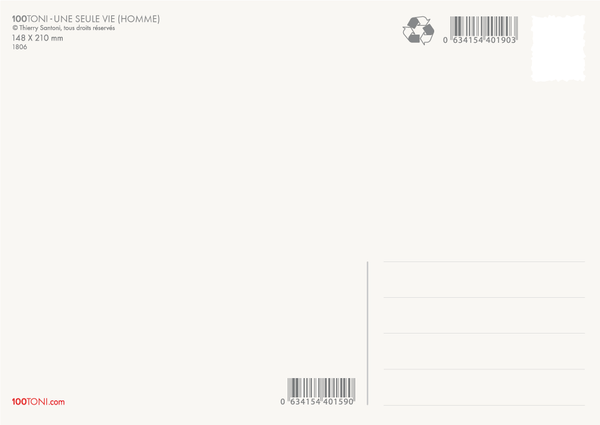This screenshot has height=425, width=600.
Task: Click the barcode number ending in 401590
Action: [x=319, y=402]
